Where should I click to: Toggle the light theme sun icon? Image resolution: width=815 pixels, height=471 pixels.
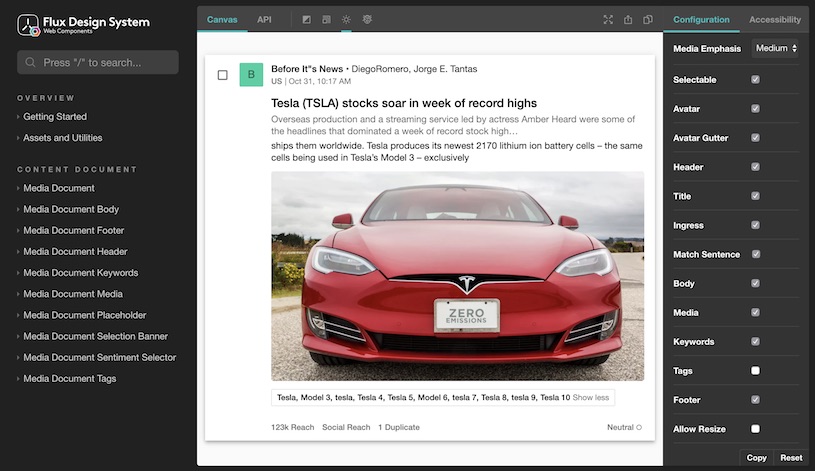point(346,20)
